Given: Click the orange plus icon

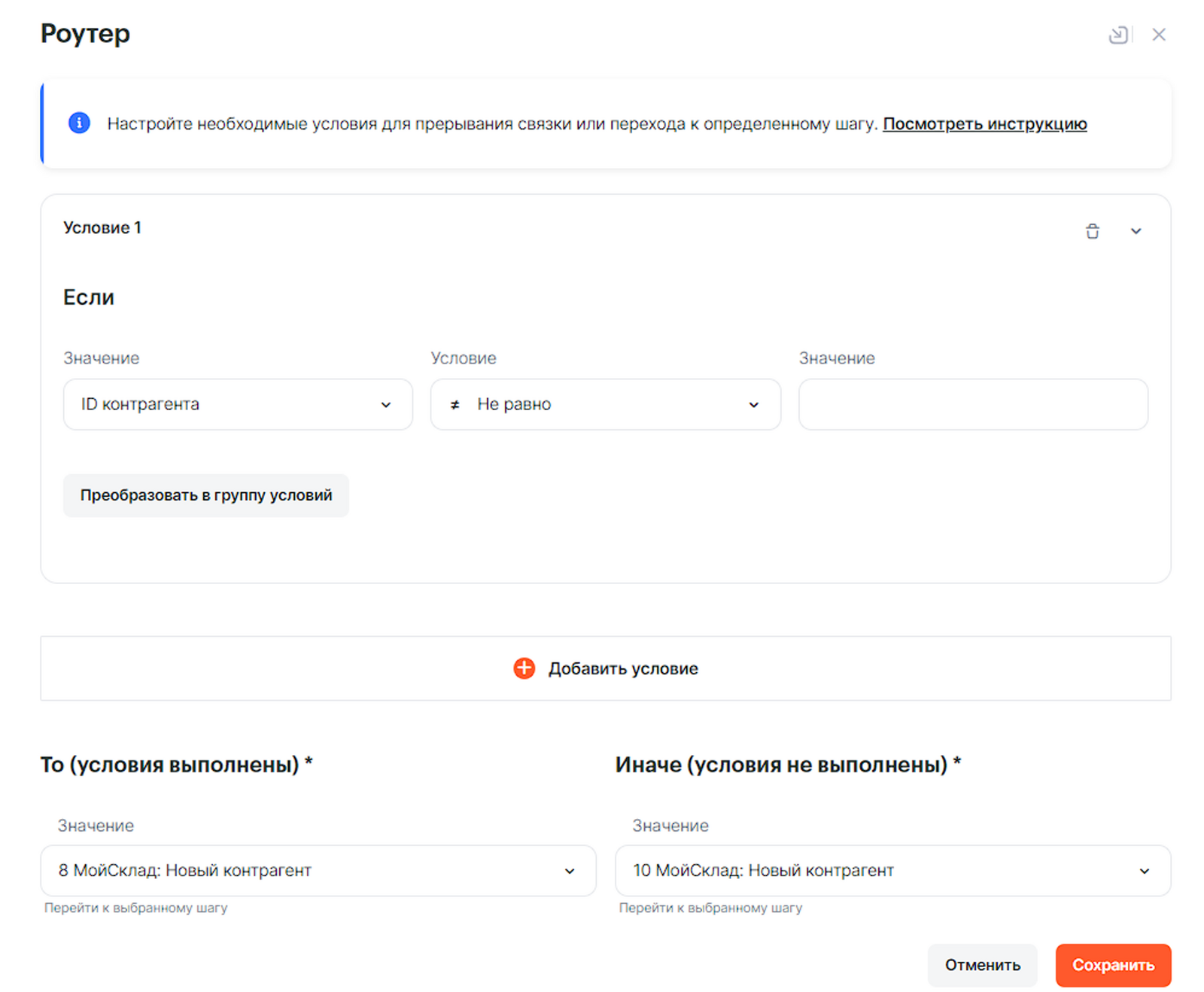Looking at the screenshot, I should [524, 668].
